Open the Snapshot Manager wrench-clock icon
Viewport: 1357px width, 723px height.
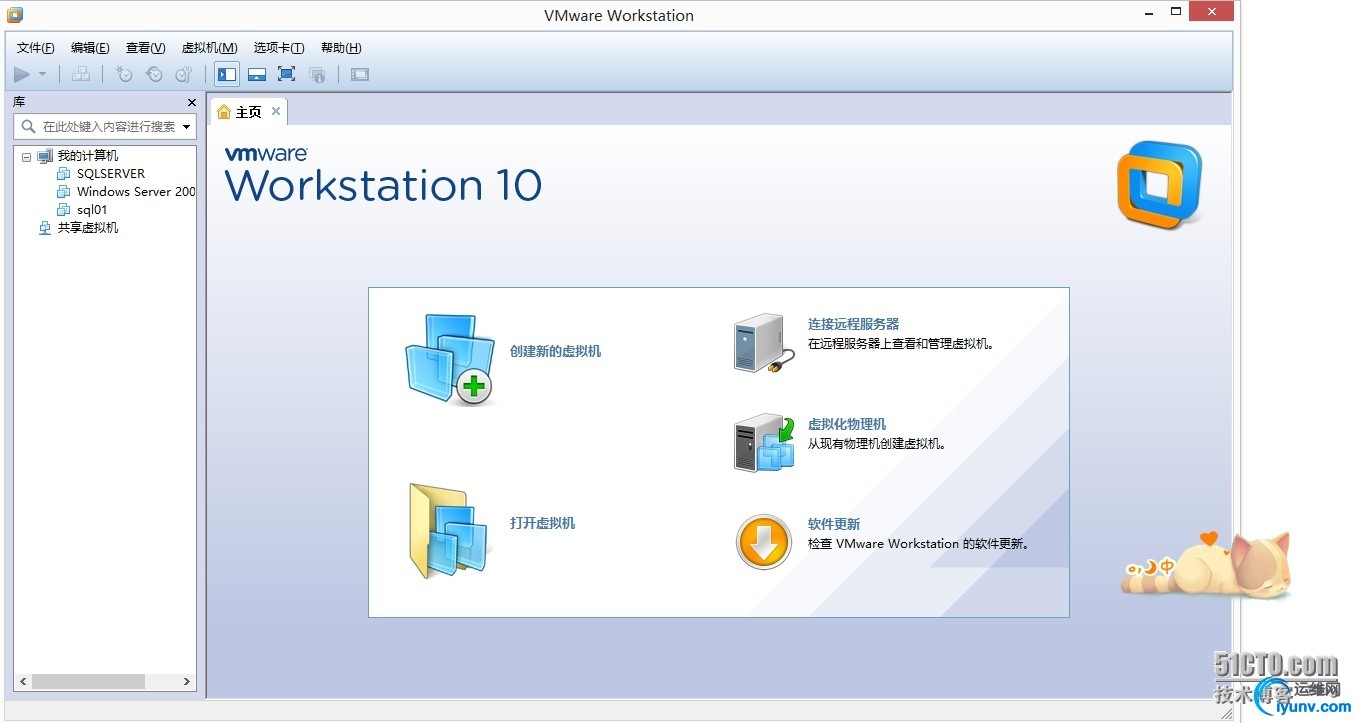(x=184, y=74)
